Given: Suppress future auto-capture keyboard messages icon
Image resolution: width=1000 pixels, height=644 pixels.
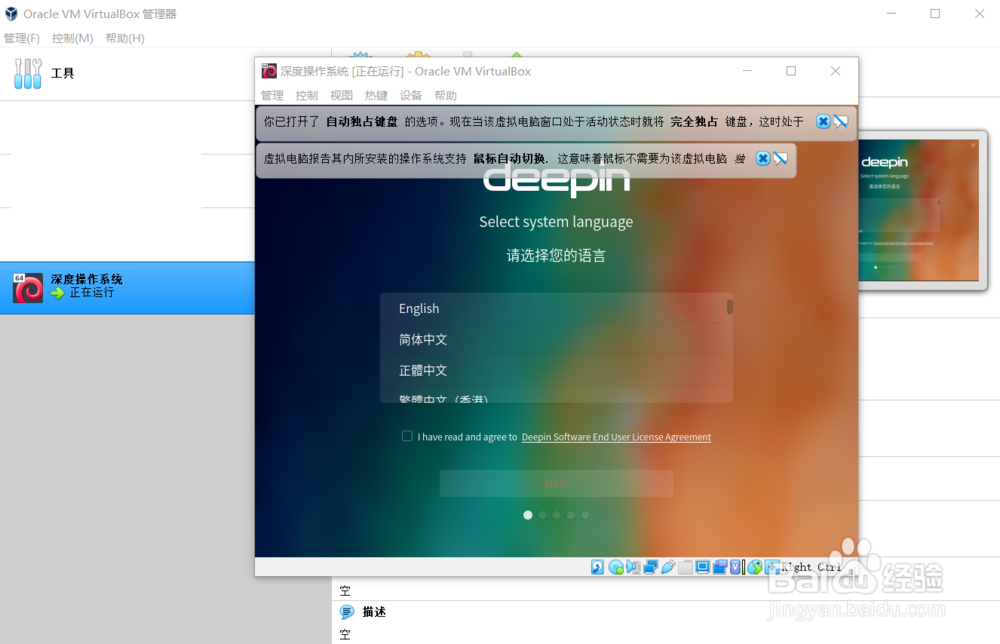Looking at the screenshot, I should tap(841, 121).
